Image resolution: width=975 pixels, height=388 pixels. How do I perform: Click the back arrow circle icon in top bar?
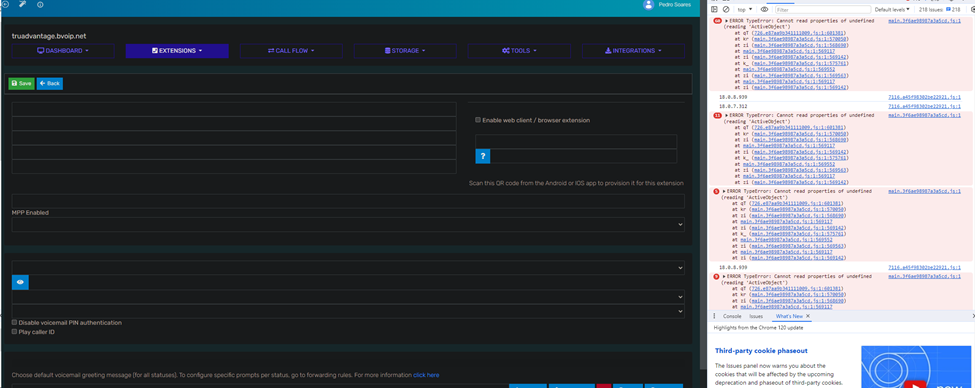pos(5,4)
